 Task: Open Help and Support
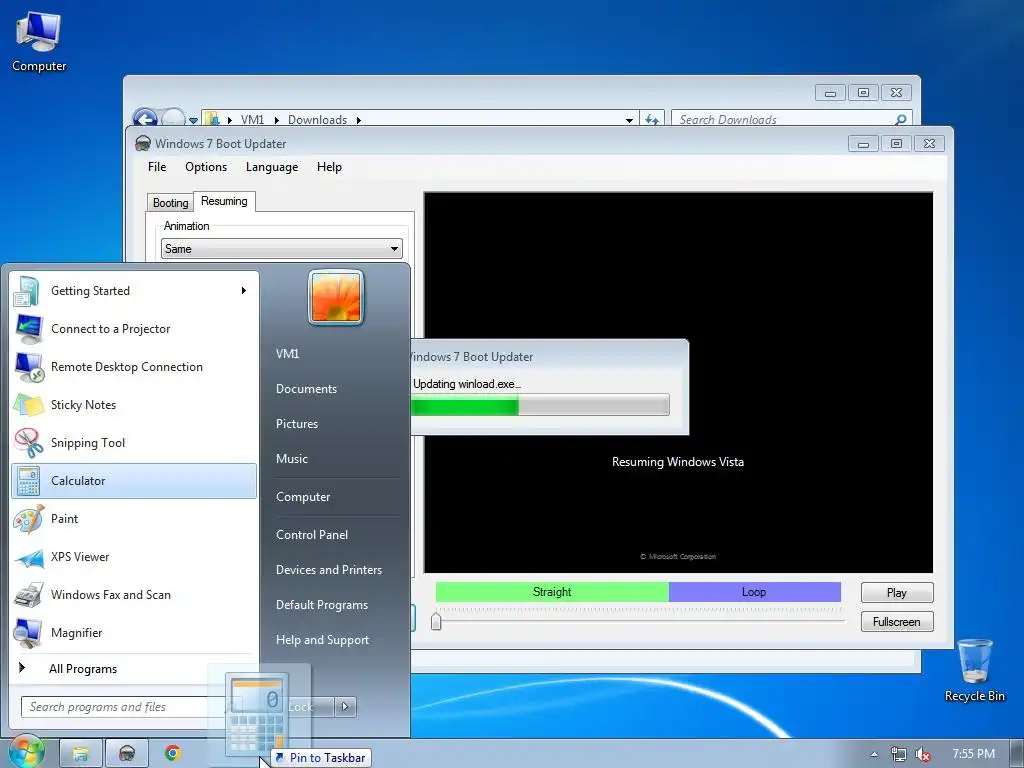tap(322, 640)
